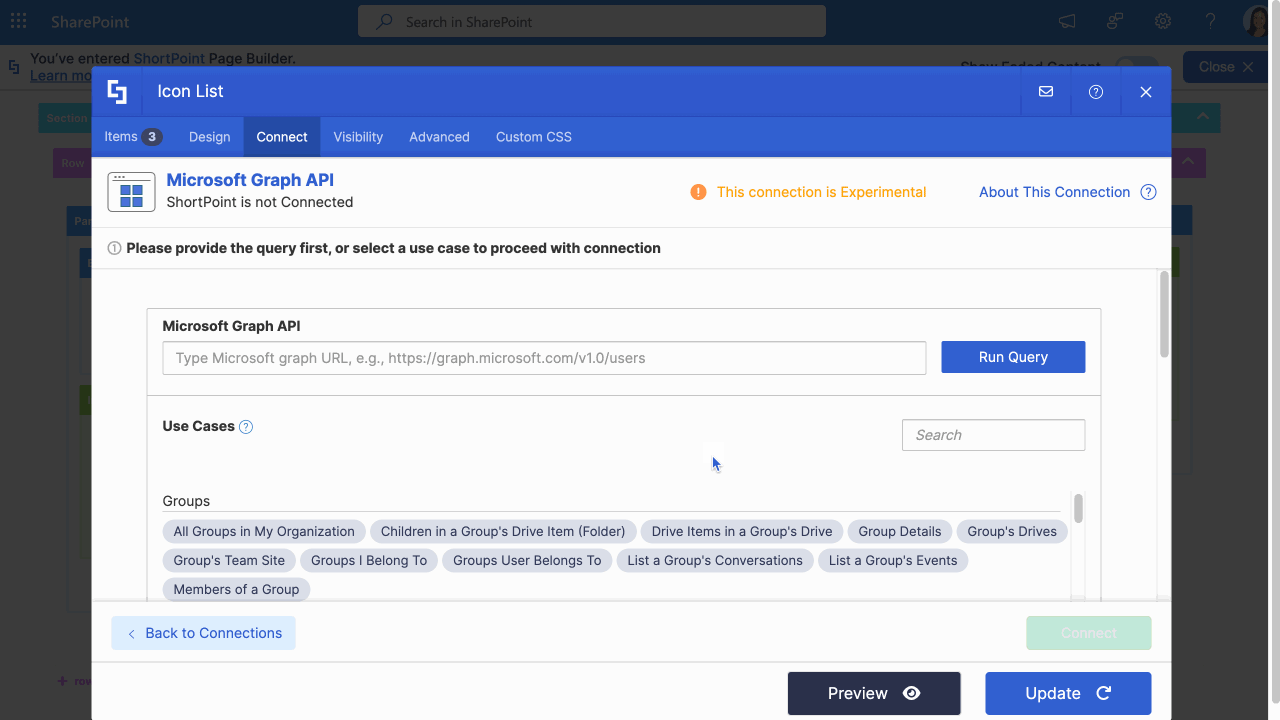Click the Run Query button
Image resolution: width=1280 pixels, height=720 pixels.
pos(1013,357)
